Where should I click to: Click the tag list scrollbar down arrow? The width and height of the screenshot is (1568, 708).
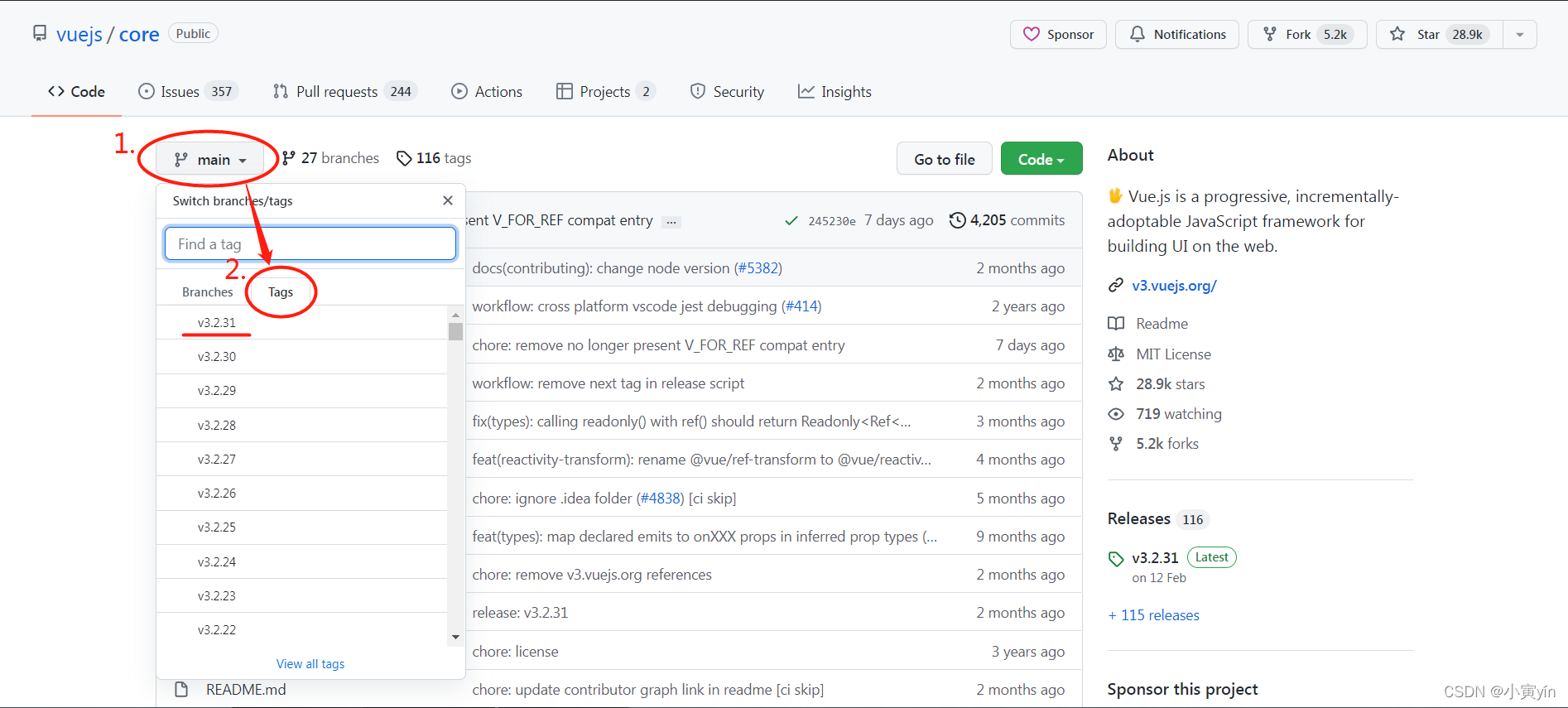(x=455, y=637)
